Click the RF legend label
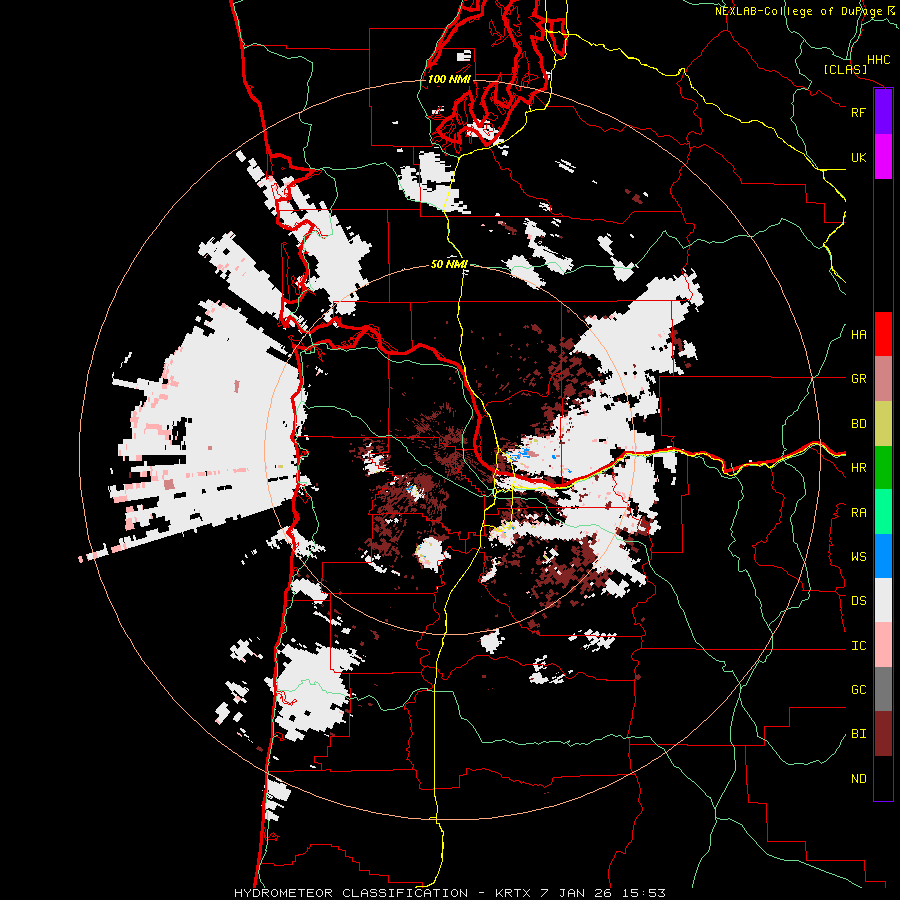This screenshot has height=900, width=900. 858,112
